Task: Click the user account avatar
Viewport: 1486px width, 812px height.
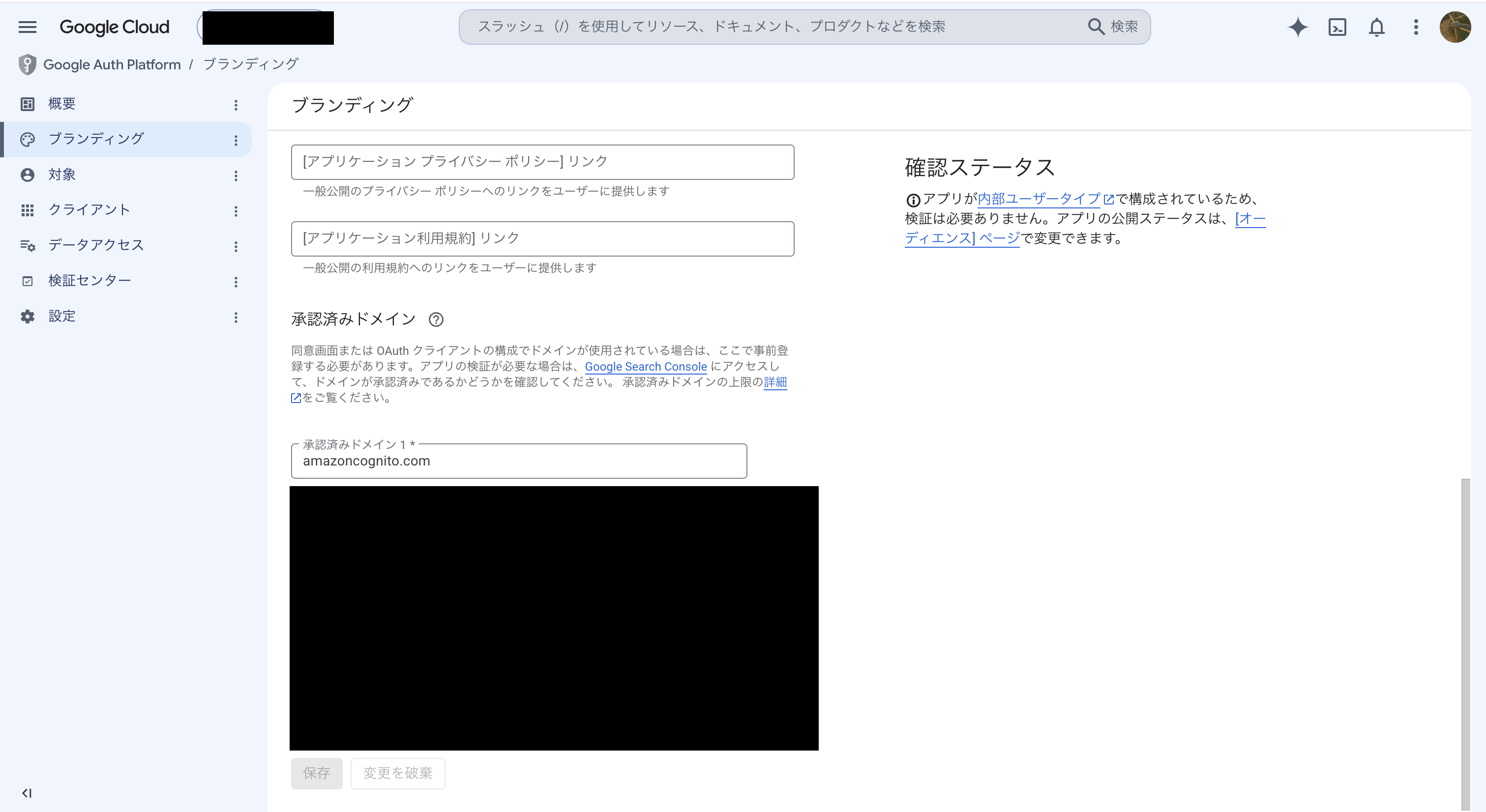Action: (x=1455, y=27)
